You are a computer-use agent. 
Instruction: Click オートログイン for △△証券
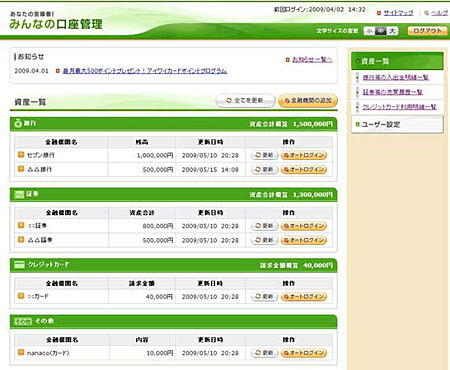(303, 240)
